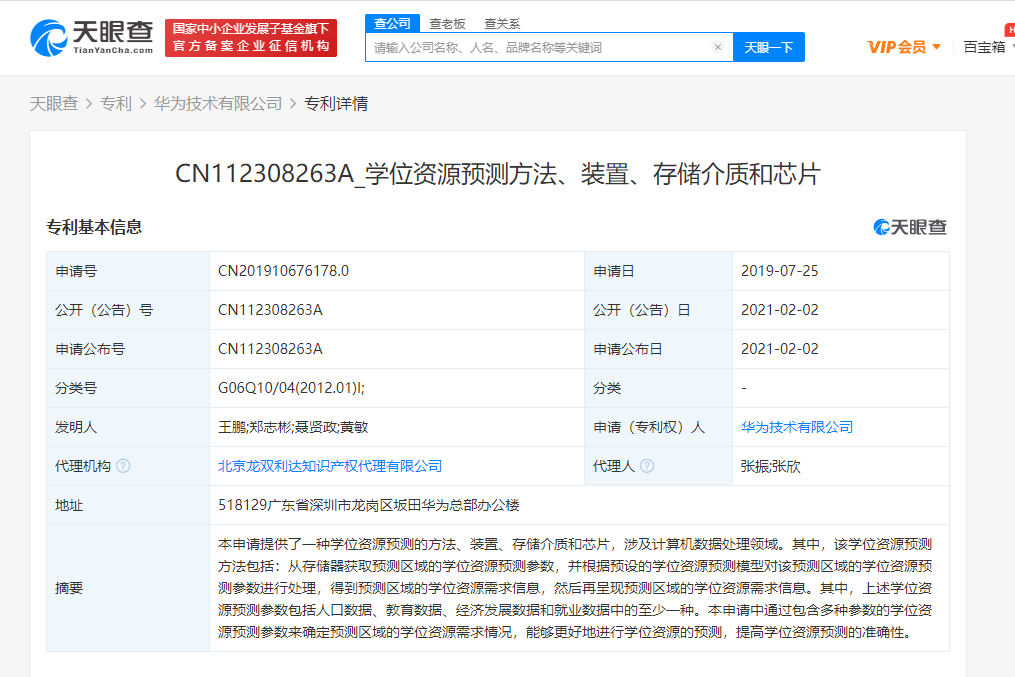The image size is (1015, 677).
Task: Click the help icon next to 代理机构
Action: coord(123,466)
